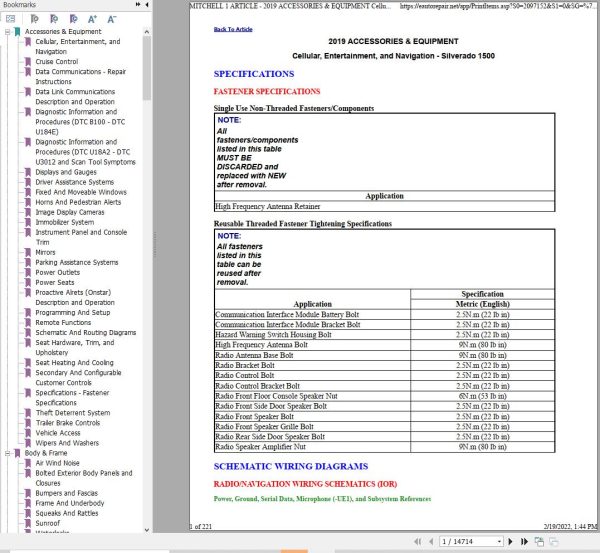Open the bookmarks options menu icon
This screenshot has width=600, height=553.
coord(10,19)
